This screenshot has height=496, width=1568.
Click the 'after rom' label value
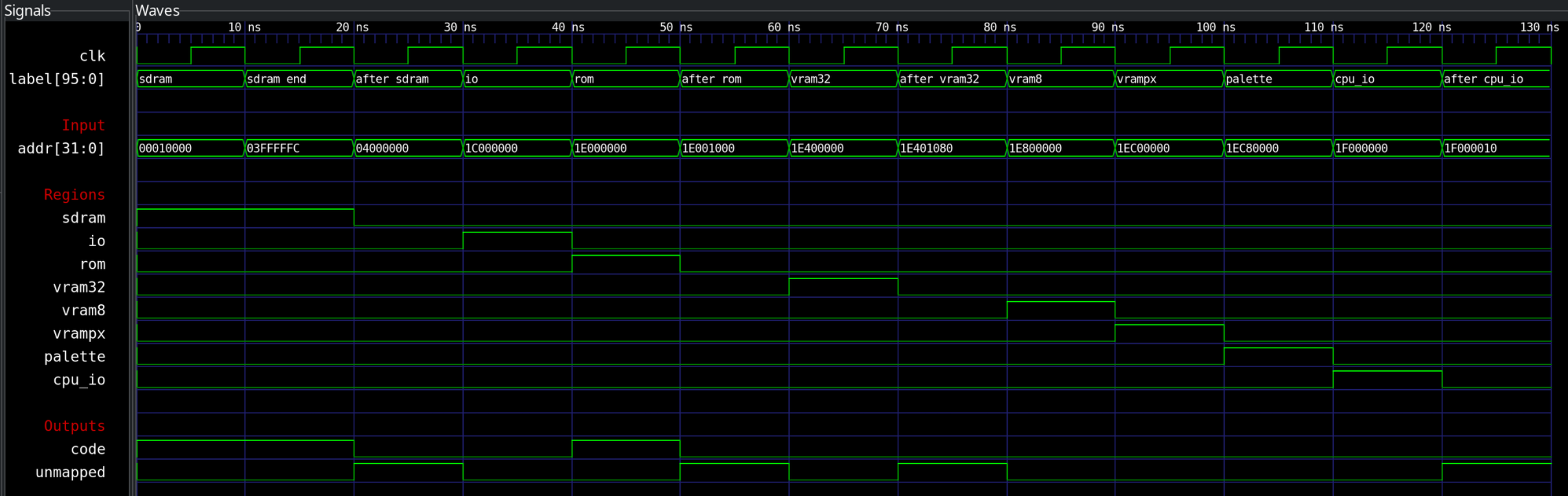click(x=712, y=79)
